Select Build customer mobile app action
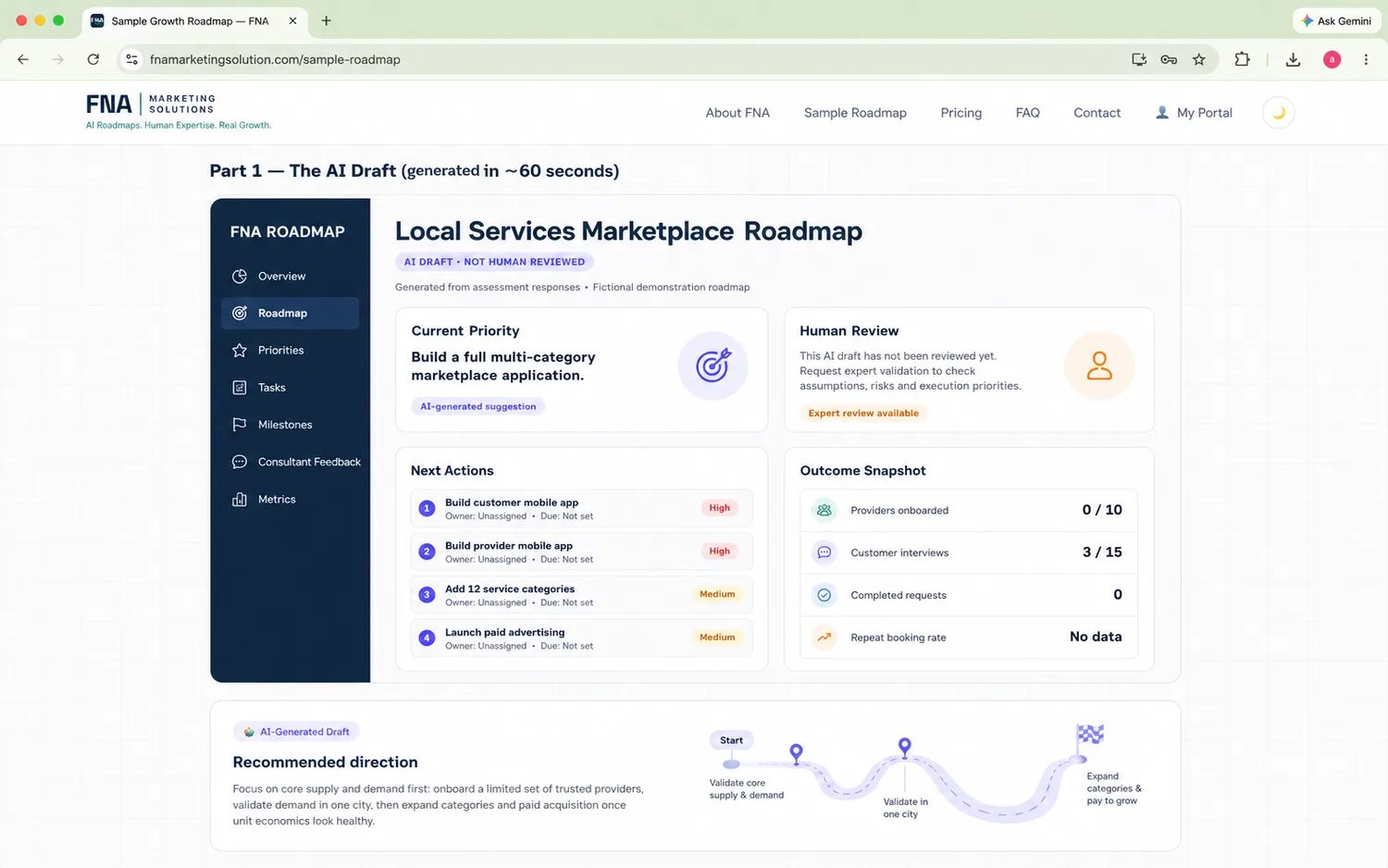 point(581,508)
